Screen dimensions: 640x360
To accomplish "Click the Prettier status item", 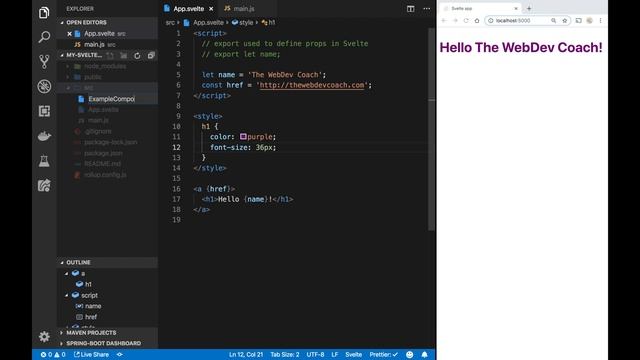I will pyautogui.click(x=383, y=355).
